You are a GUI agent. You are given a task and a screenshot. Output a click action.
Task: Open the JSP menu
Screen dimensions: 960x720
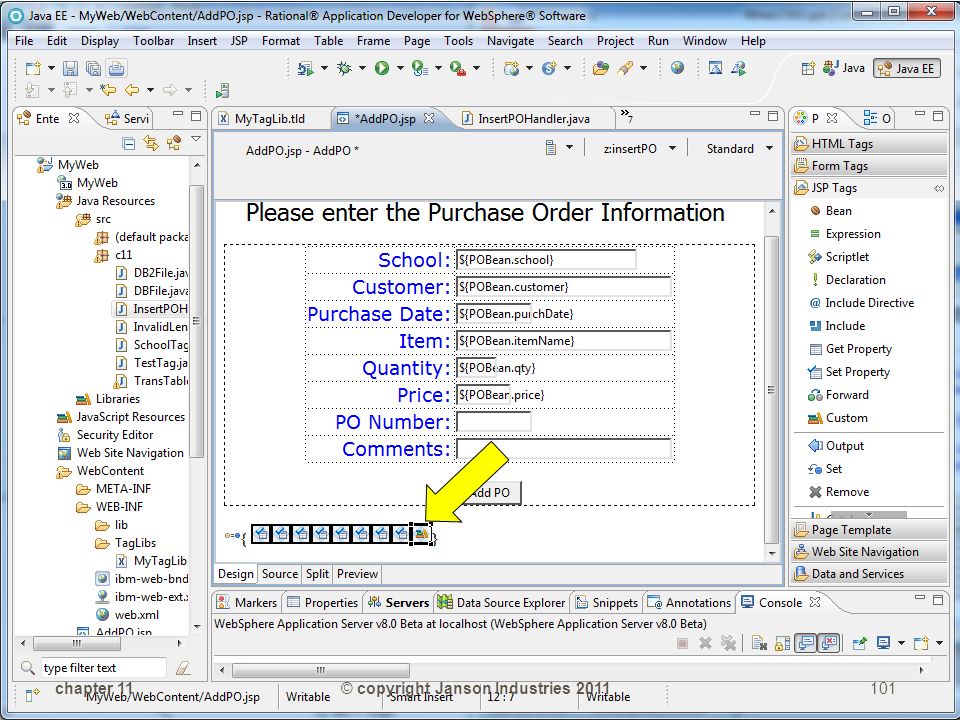click(239, 41)
